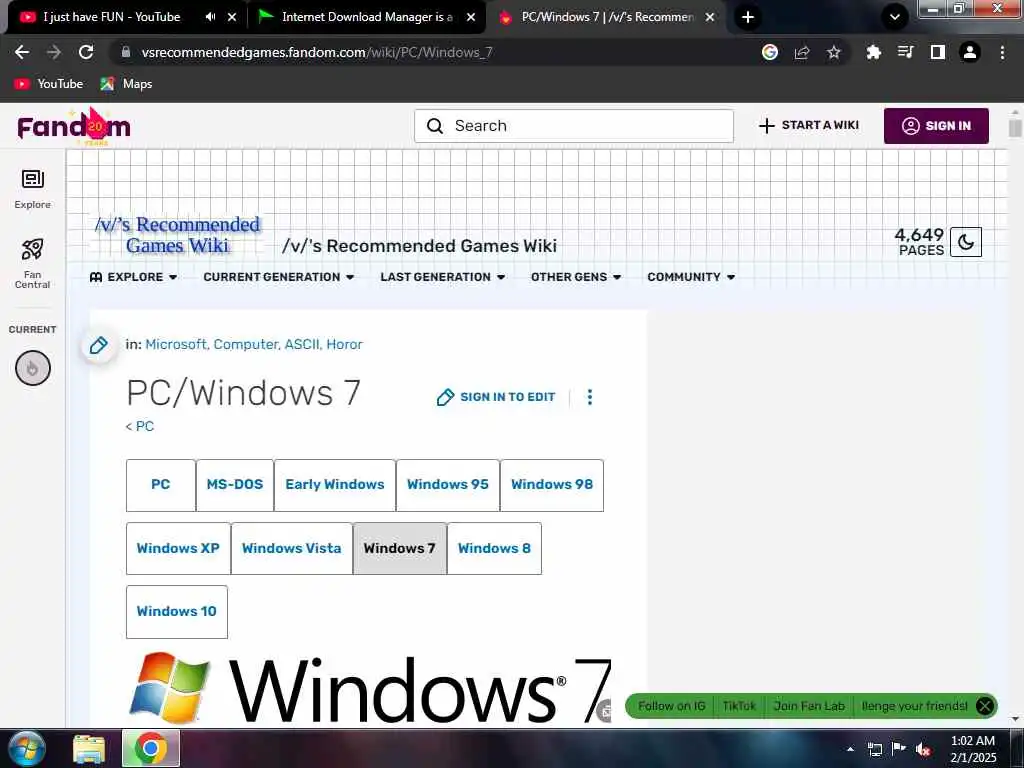Select the Windows 98 tab
The width and height of the screenshot is (1024, 768).
(x=552, y=485)
